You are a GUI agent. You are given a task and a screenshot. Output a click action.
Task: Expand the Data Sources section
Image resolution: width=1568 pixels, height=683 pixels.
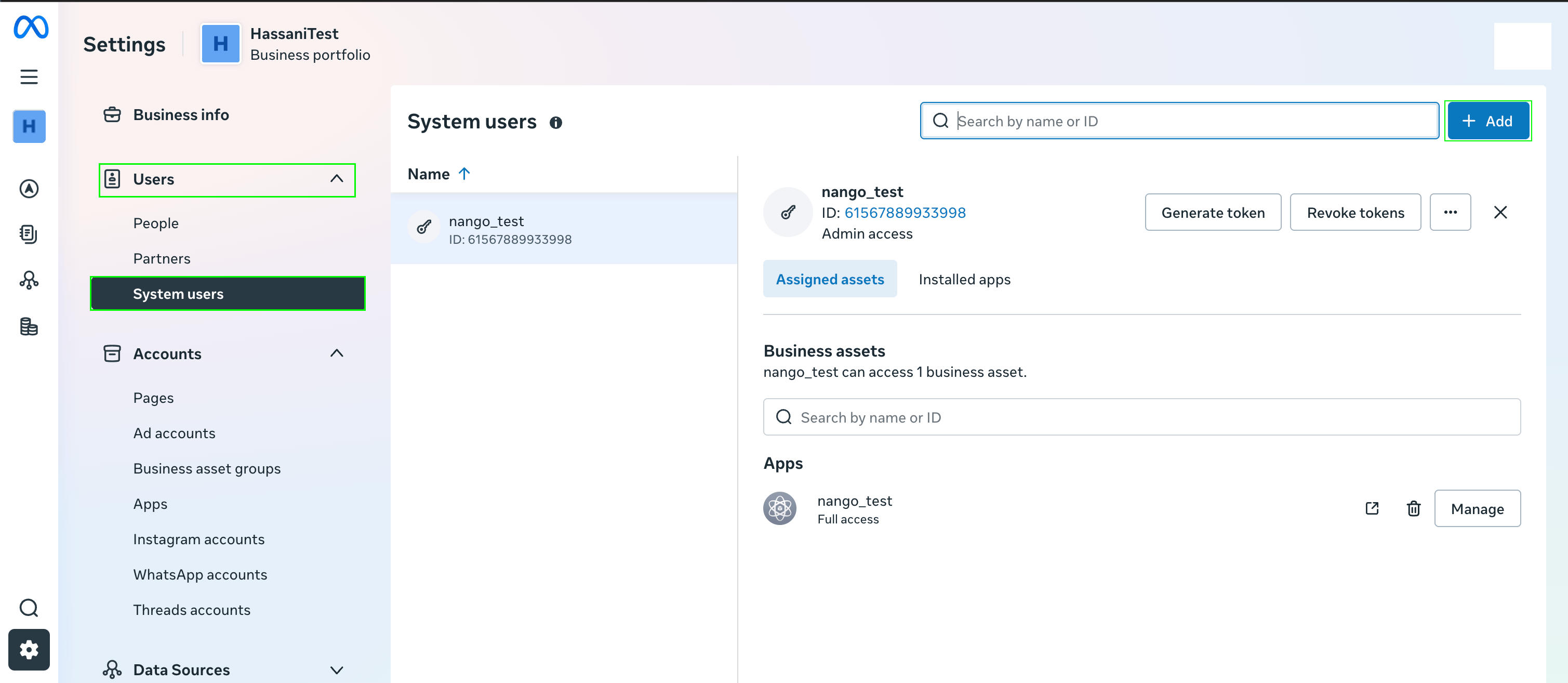337,669
